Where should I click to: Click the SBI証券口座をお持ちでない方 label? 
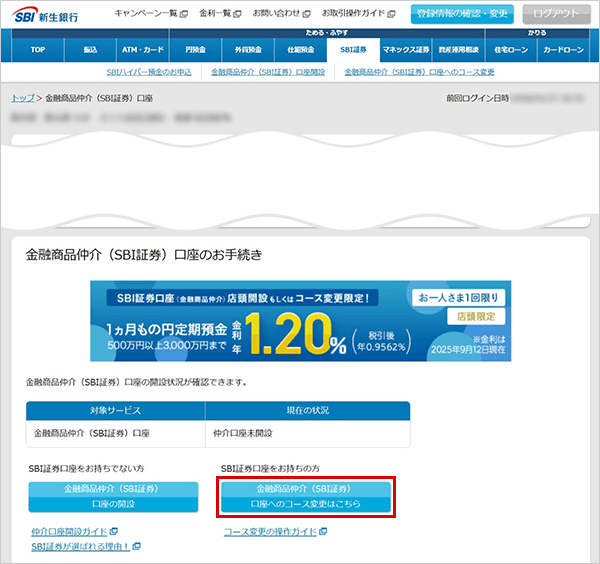pyautogui.click(x=86, y=469)
